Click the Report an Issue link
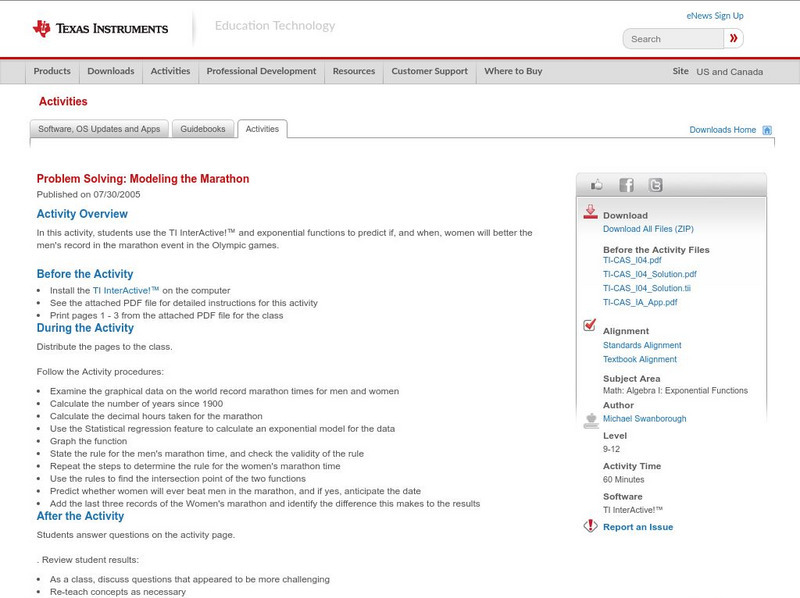Image resolution: width=800 pixels, height=598 pixels. 638,527
